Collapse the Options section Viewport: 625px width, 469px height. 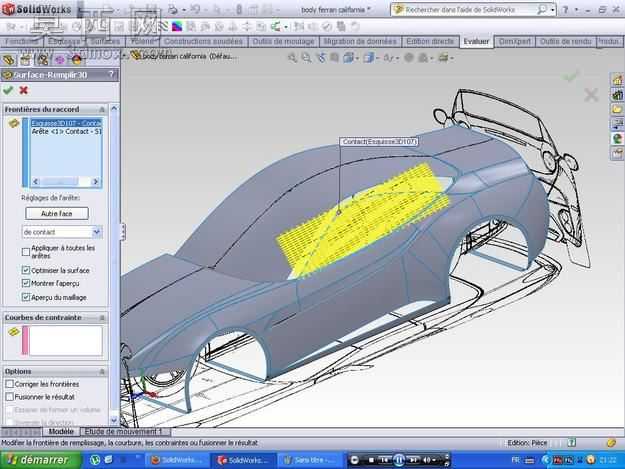tap(102, 371)
